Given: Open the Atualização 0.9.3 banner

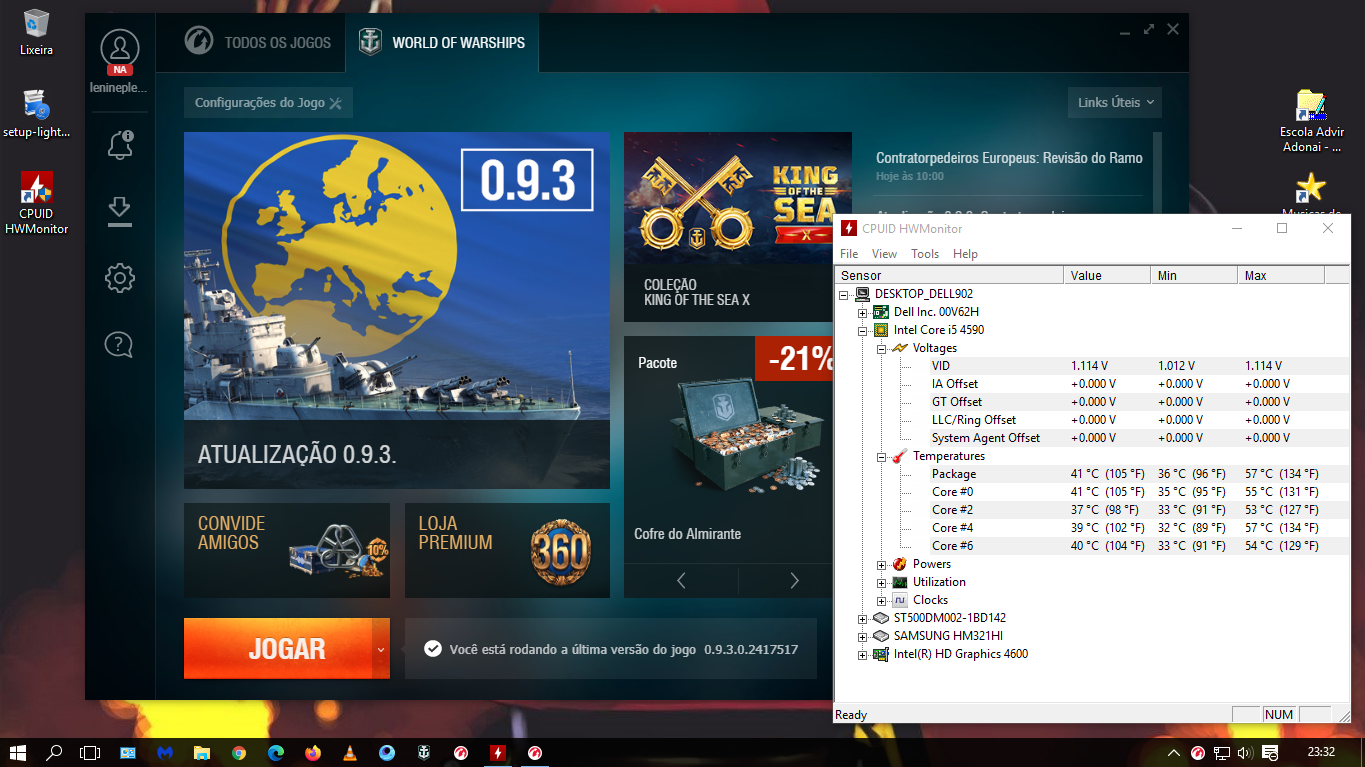Looking at the screenshot, I should point(397,310).
